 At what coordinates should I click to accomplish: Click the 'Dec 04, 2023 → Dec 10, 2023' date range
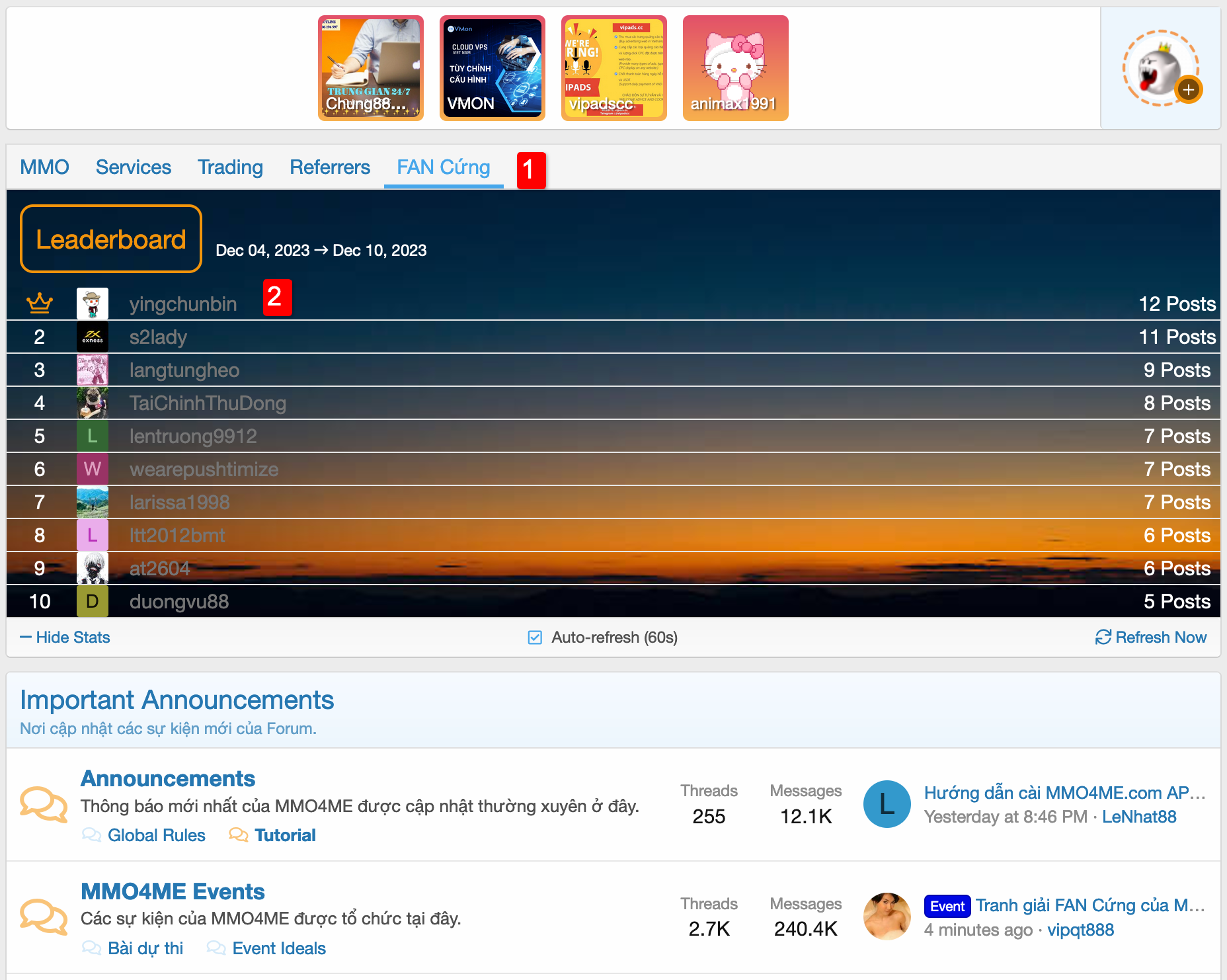click(x=321, y=251)
